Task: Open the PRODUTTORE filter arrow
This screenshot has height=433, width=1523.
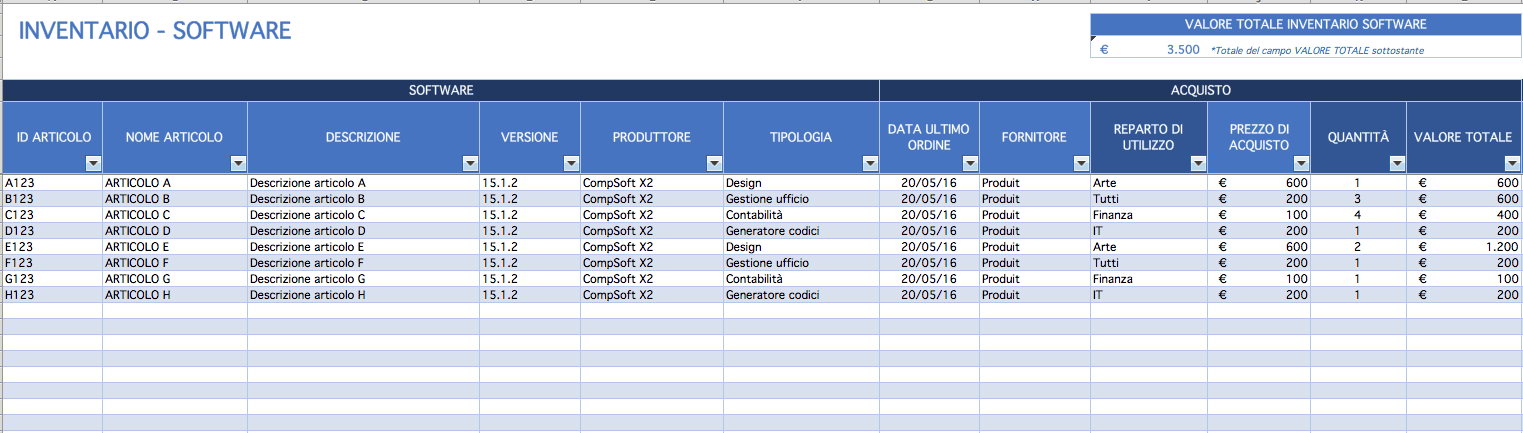Action: click(714, 163)
